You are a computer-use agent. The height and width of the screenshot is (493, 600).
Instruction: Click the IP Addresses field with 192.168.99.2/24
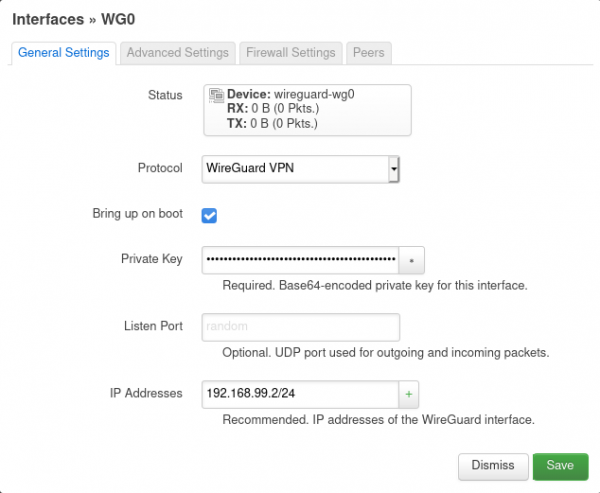pyautogui.click(x=300, y=393)
